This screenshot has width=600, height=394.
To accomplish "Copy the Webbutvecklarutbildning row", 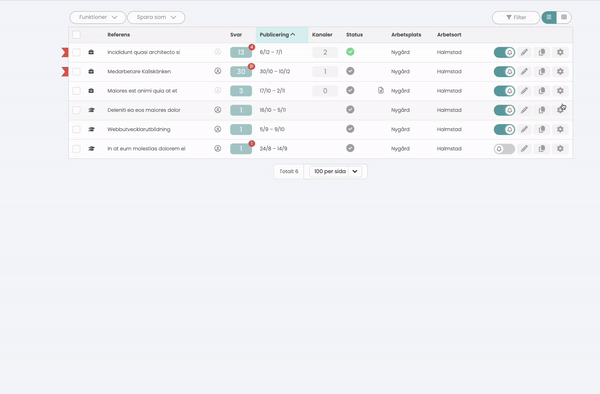I will point(542,129).
